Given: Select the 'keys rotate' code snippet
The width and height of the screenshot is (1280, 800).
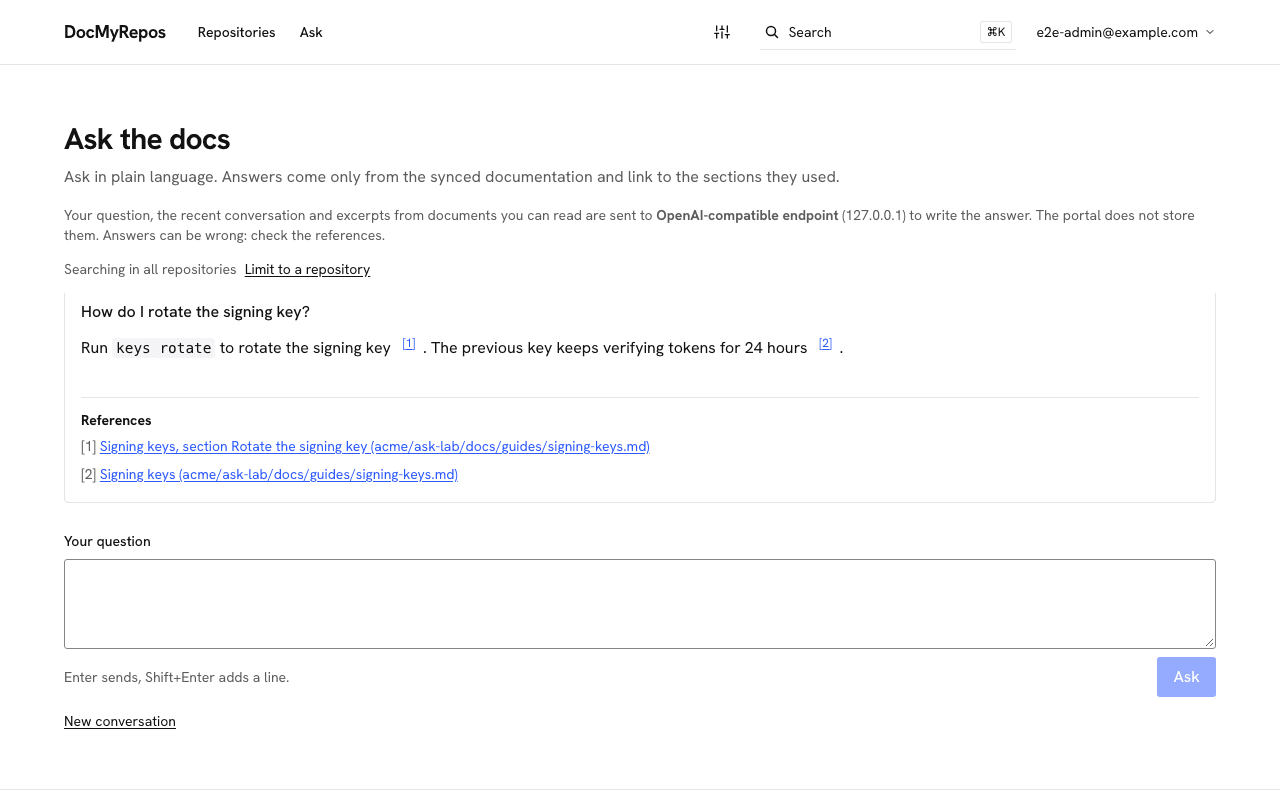Looking at the screenshot, I should pos(164,348).
